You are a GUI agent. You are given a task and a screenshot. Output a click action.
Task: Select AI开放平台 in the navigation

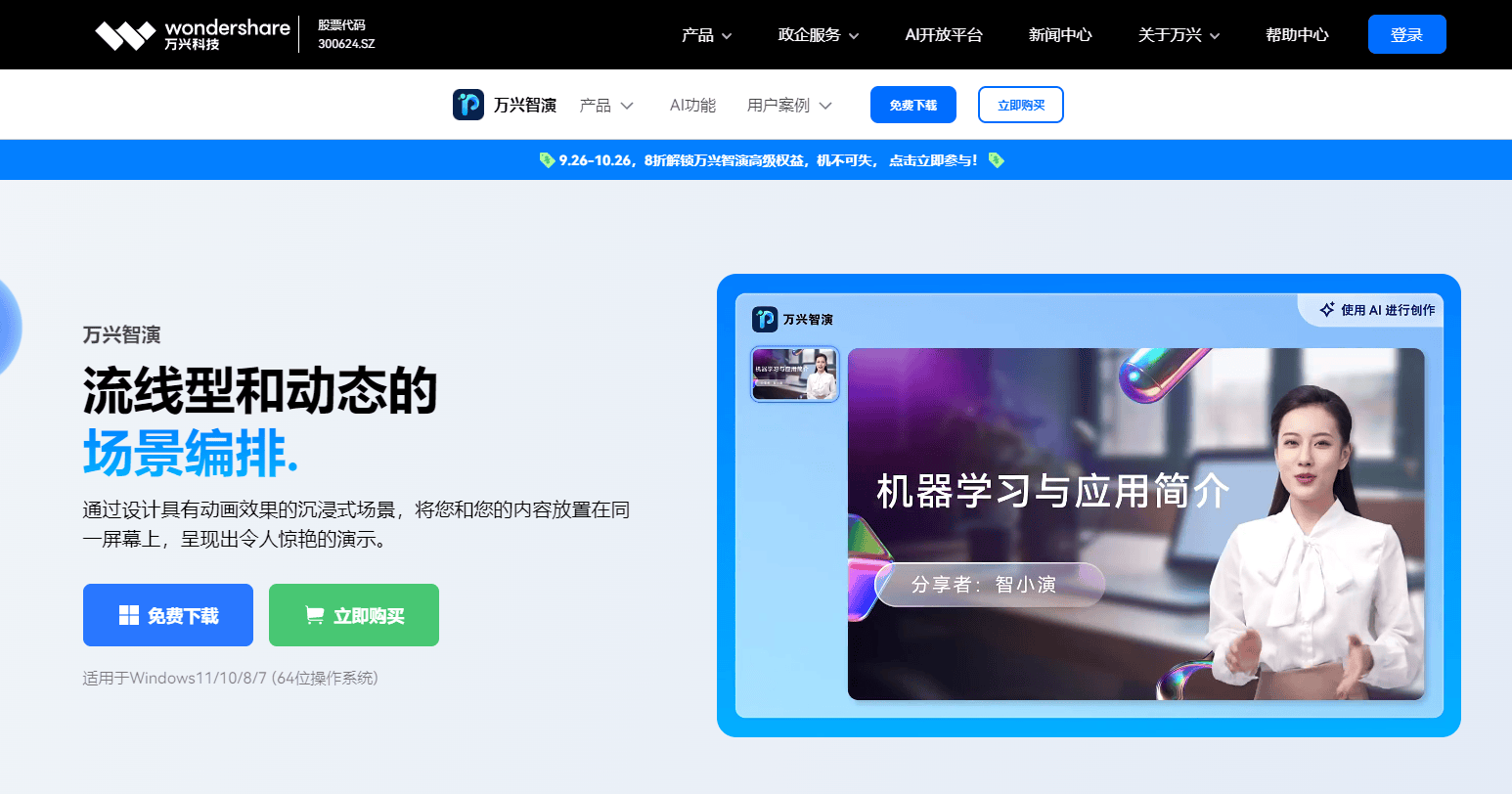click(944, 33)
